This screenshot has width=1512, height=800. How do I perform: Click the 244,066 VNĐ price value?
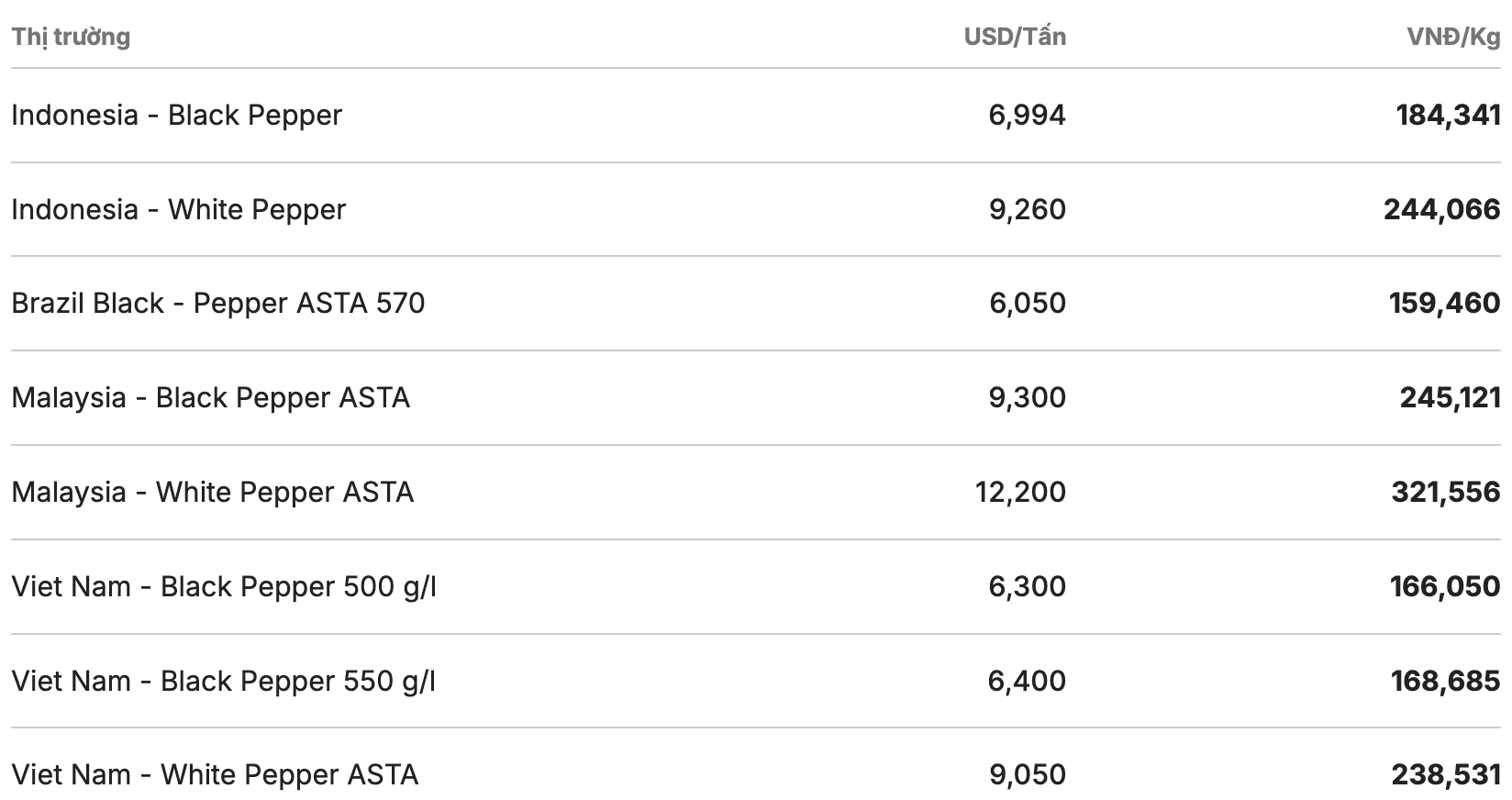click(x=1441, y=210)
